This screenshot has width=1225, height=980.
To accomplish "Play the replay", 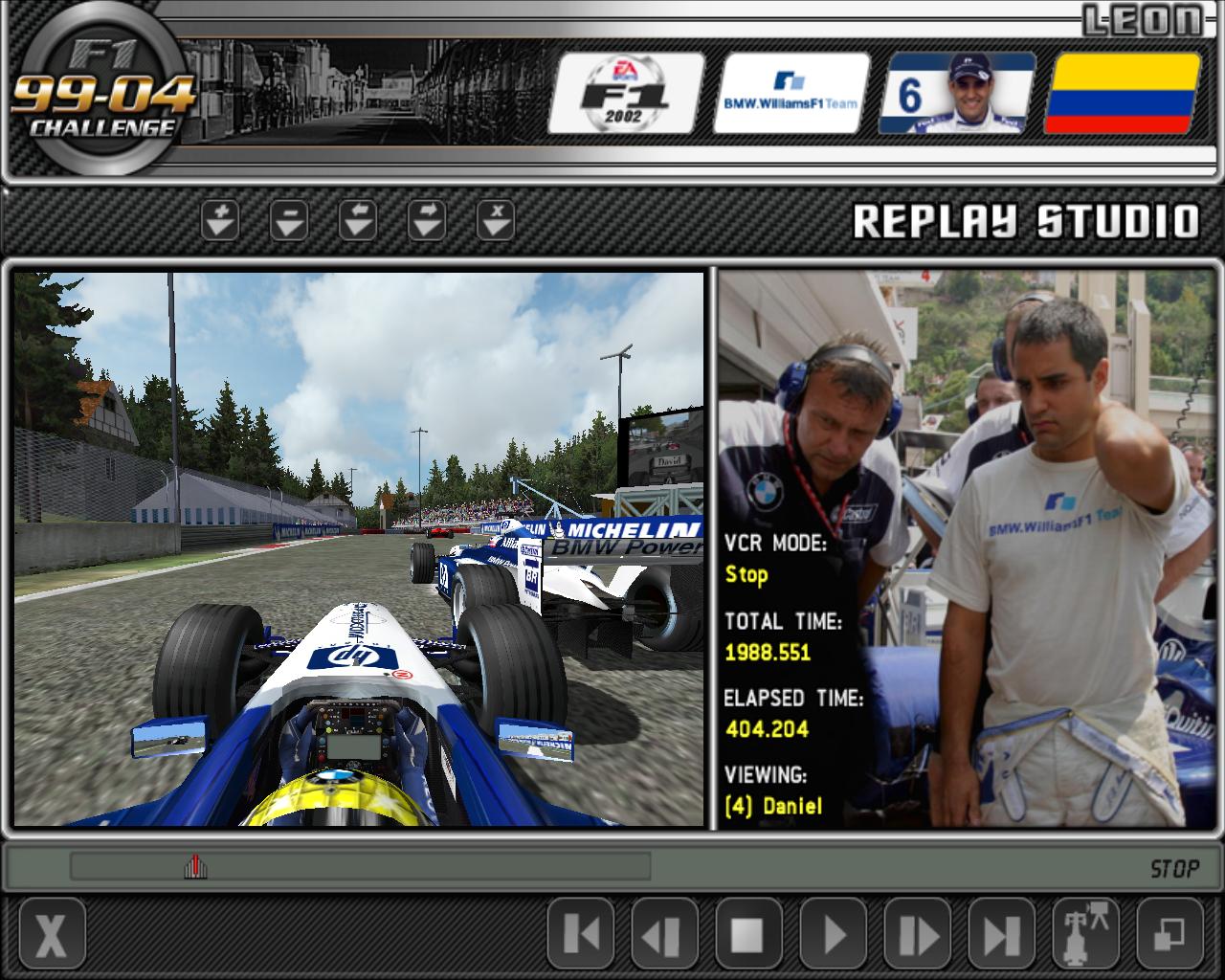I will click(834, 933).
